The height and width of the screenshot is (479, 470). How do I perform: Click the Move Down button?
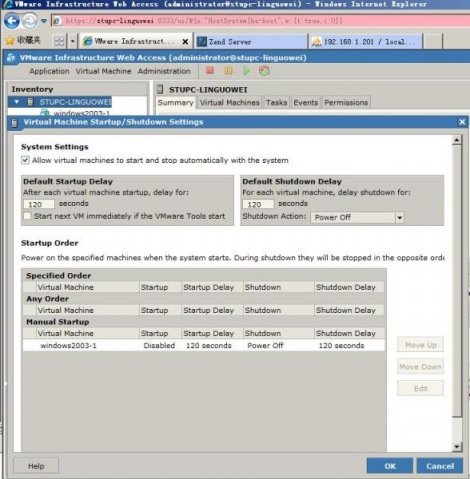coord(420,367)
